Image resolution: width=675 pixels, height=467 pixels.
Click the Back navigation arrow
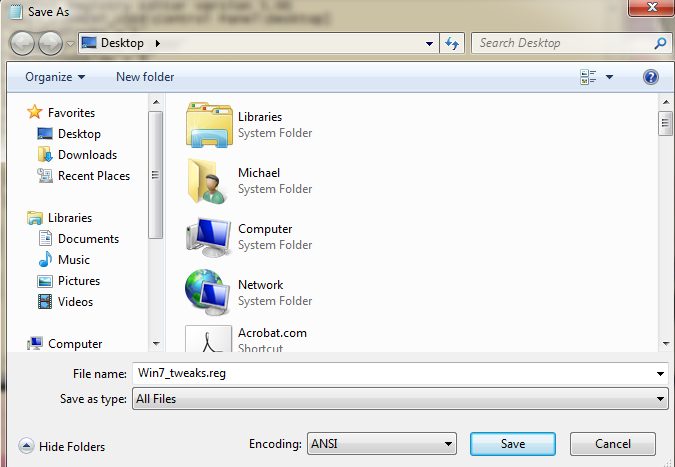coord(22,43)
